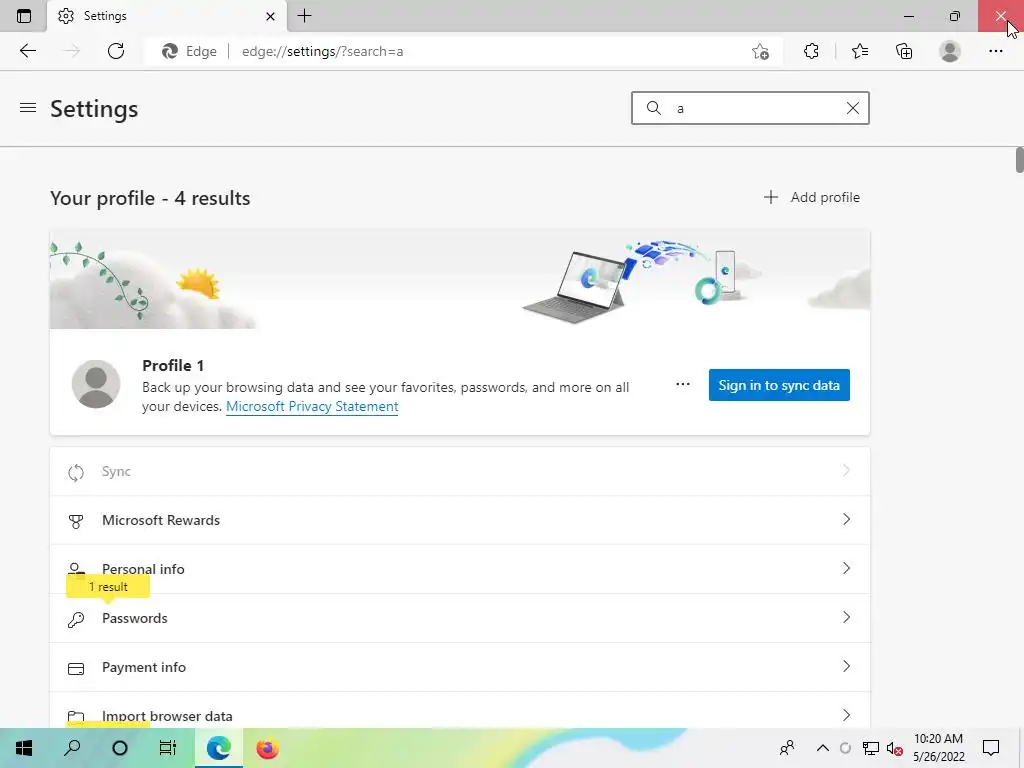Open the Collections icon
This screenshot has height=768, width=1024.
click(904, 51)
